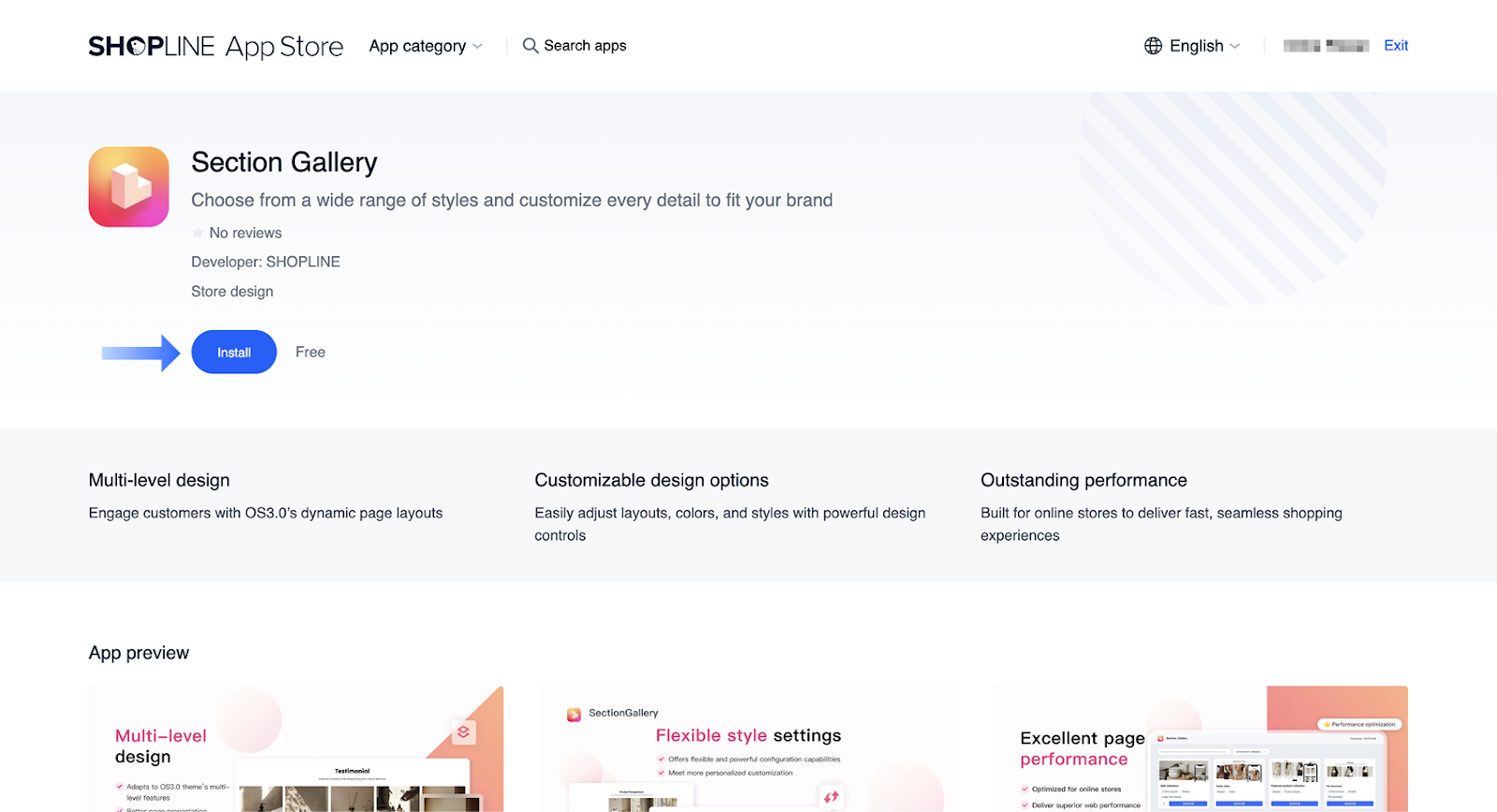This screenshot has height=812, width=1497.
Task: Open the App category dropdown
Action: pyautogui.click(x=426, y=46)
